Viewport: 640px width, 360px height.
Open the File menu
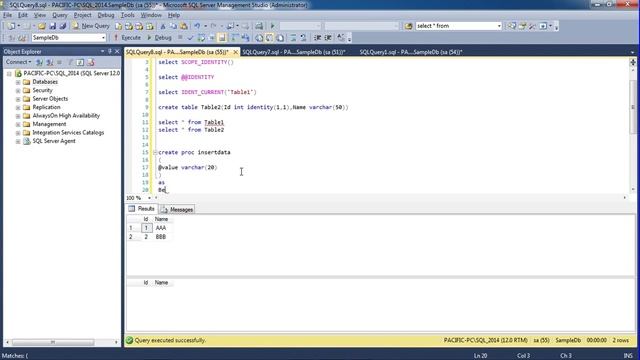click(x=7, y=15)
